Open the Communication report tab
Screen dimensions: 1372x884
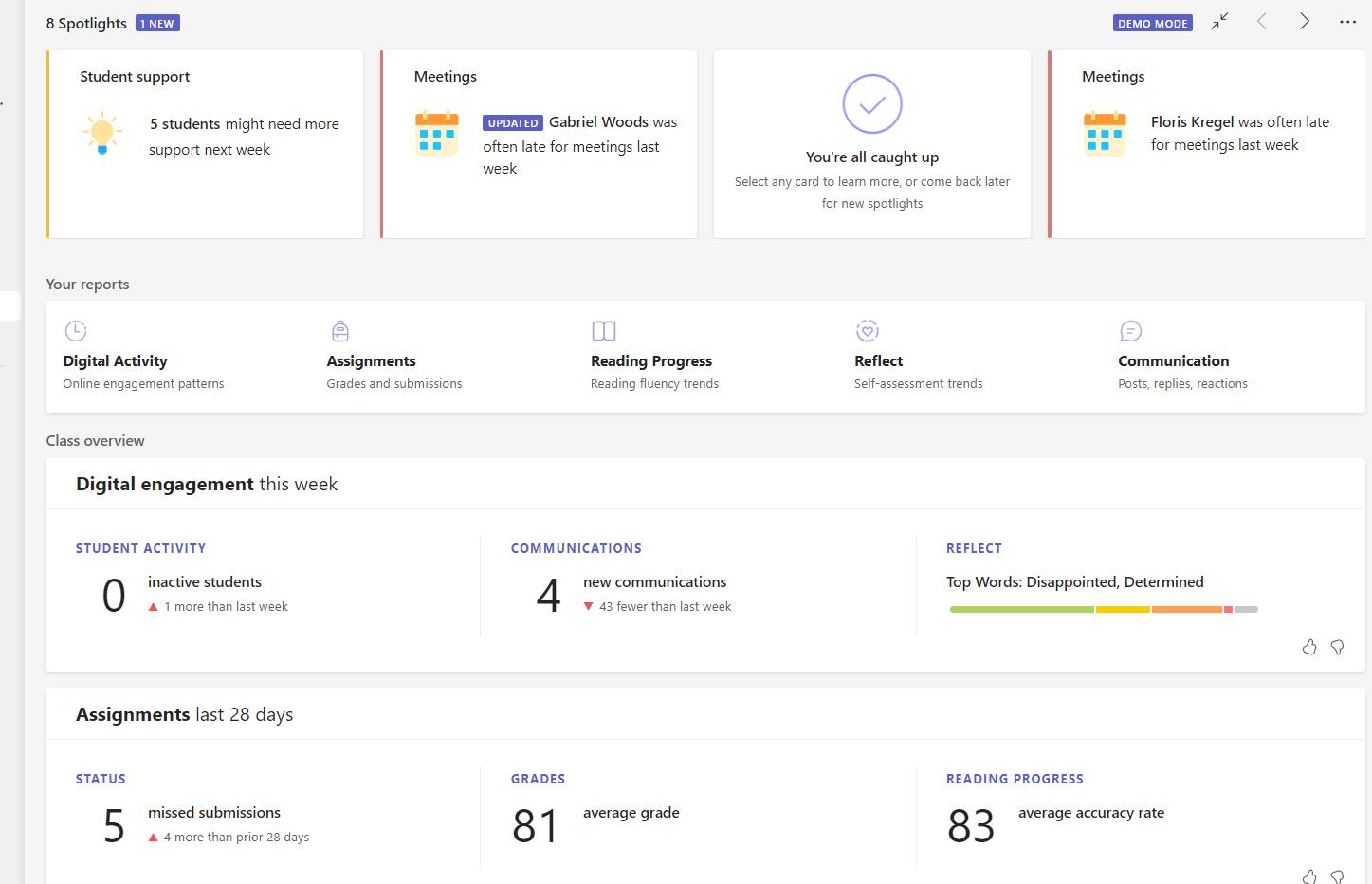pos(1173,361)
